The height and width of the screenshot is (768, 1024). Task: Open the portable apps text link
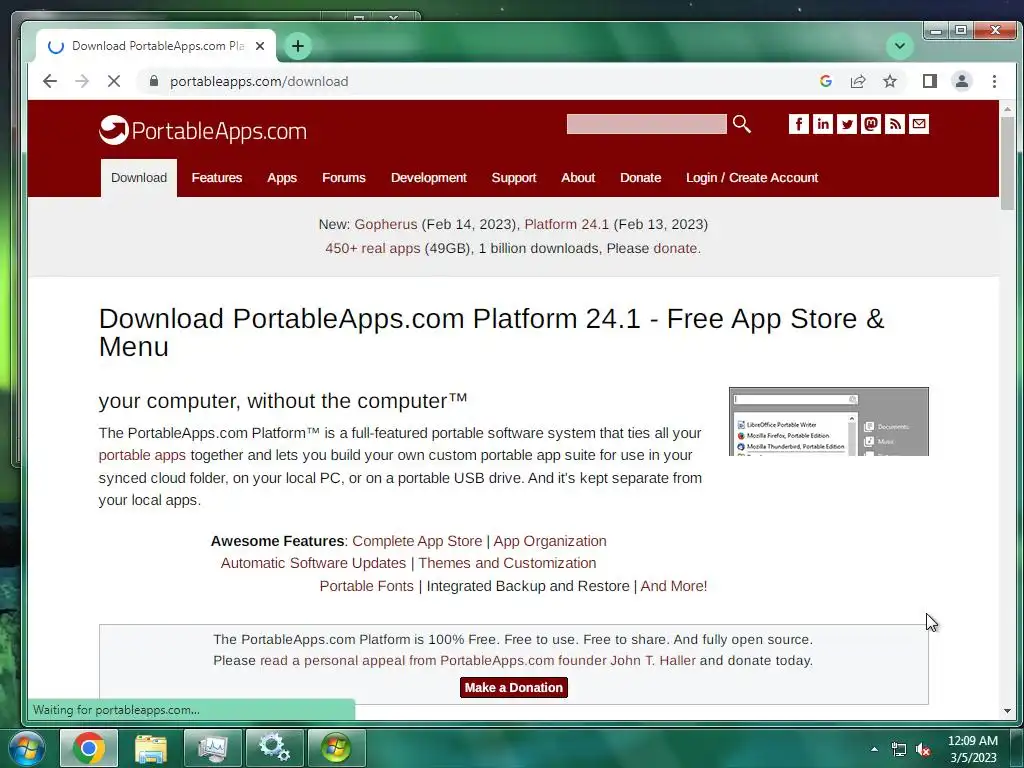[x=142, y=455]
